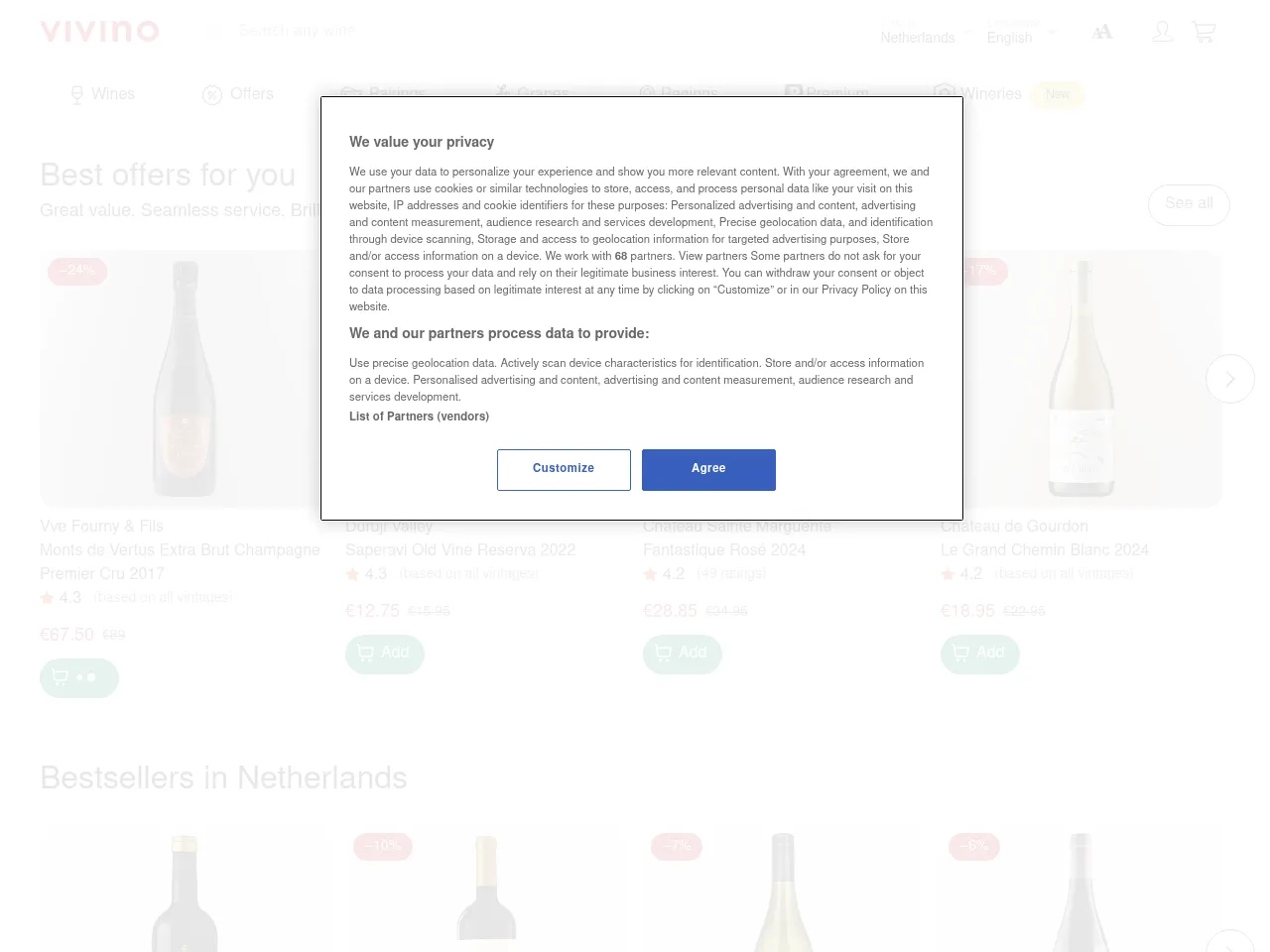Open Wineries via its camera icon

tap(945, 93)
